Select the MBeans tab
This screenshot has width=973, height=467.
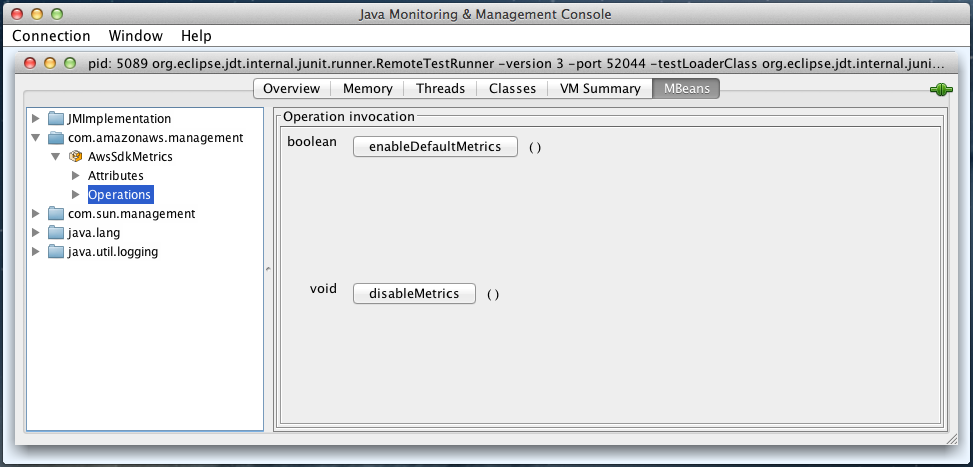tap(686, 89)
